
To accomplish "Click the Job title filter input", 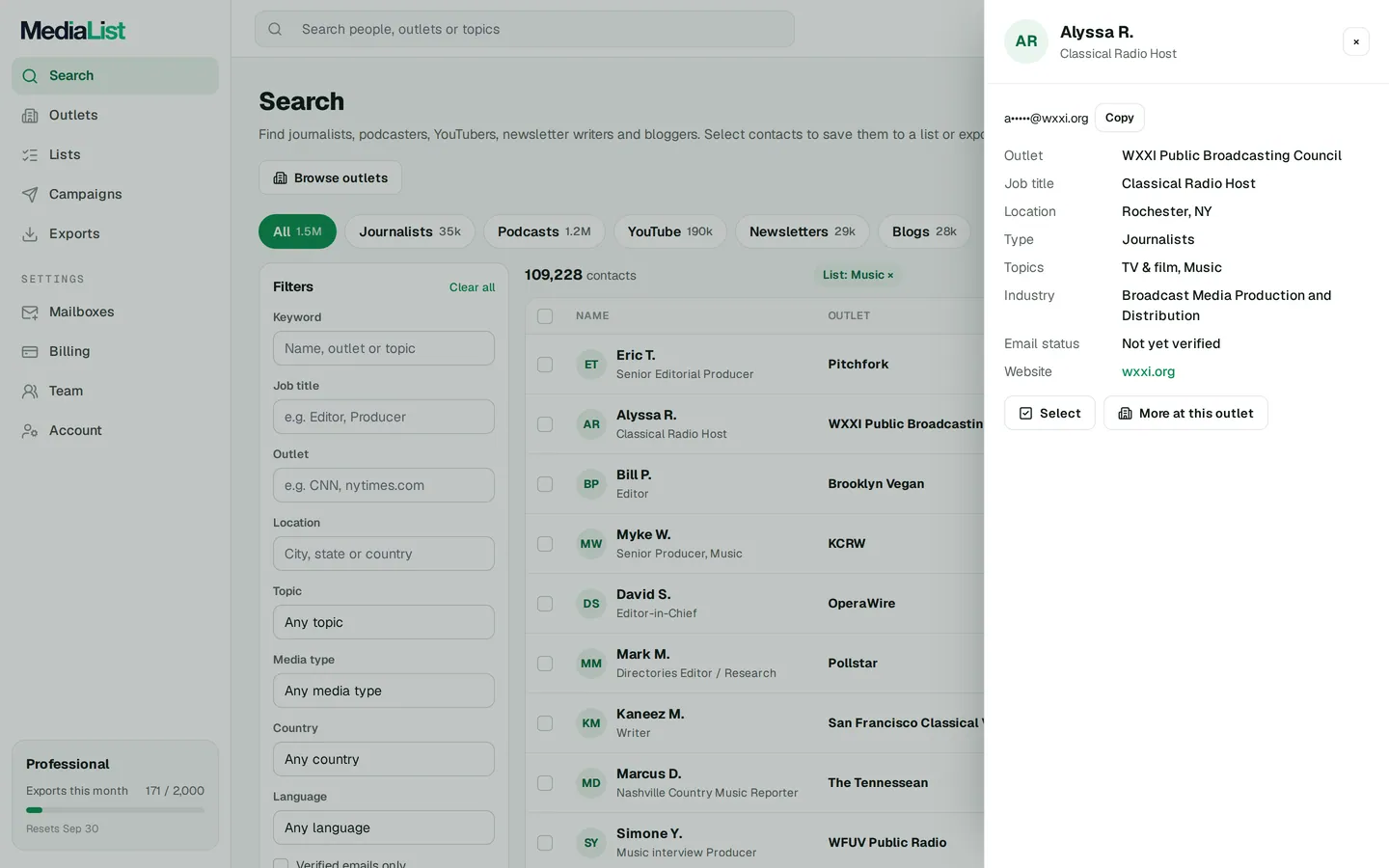I will tap(384, 417).
